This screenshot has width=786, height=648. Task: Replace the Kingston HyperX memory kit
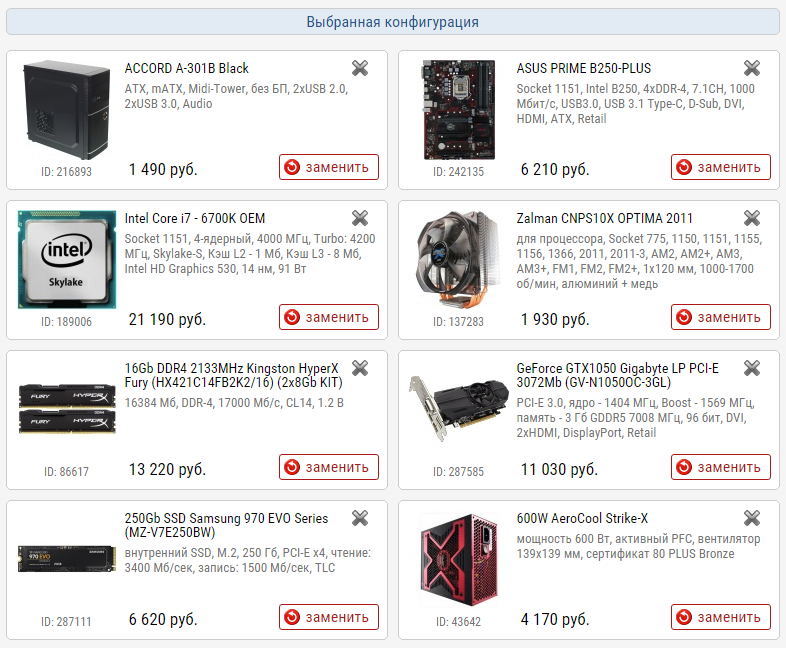click(x=329, y=467)
